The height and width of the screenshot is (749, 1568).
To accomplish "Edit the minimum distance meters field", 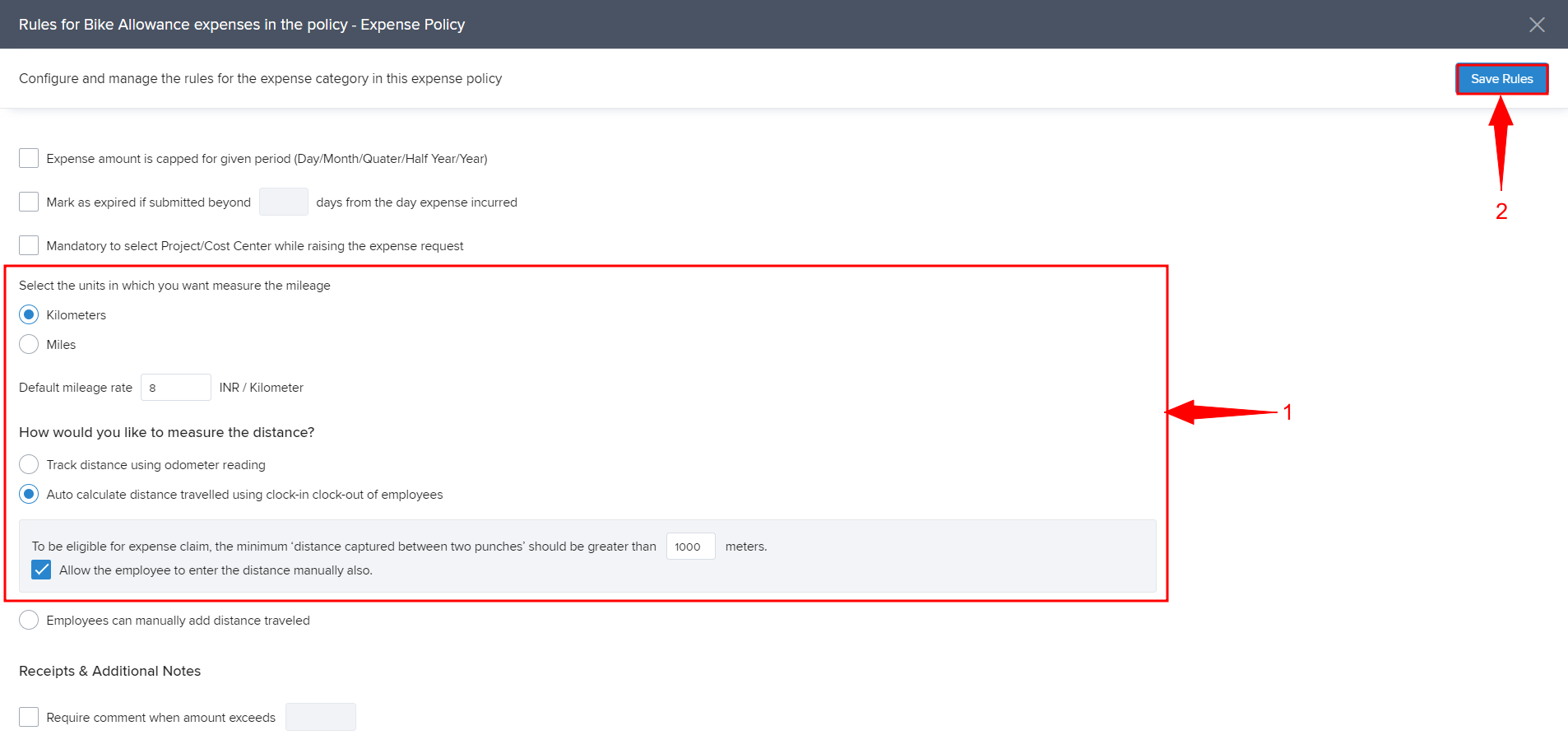I will [689, 547].
